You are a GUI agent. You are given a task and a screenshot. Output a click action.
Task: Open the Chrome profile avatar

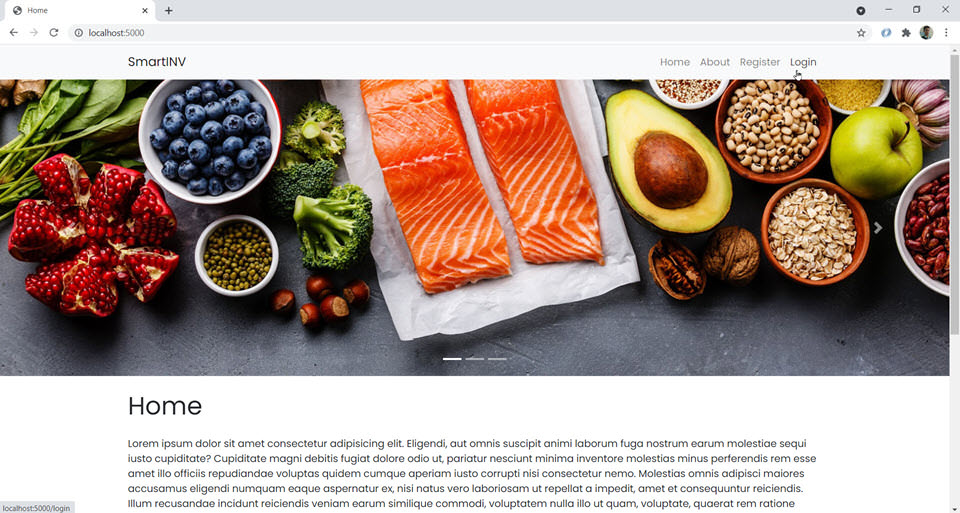click(x=926, y=33)
